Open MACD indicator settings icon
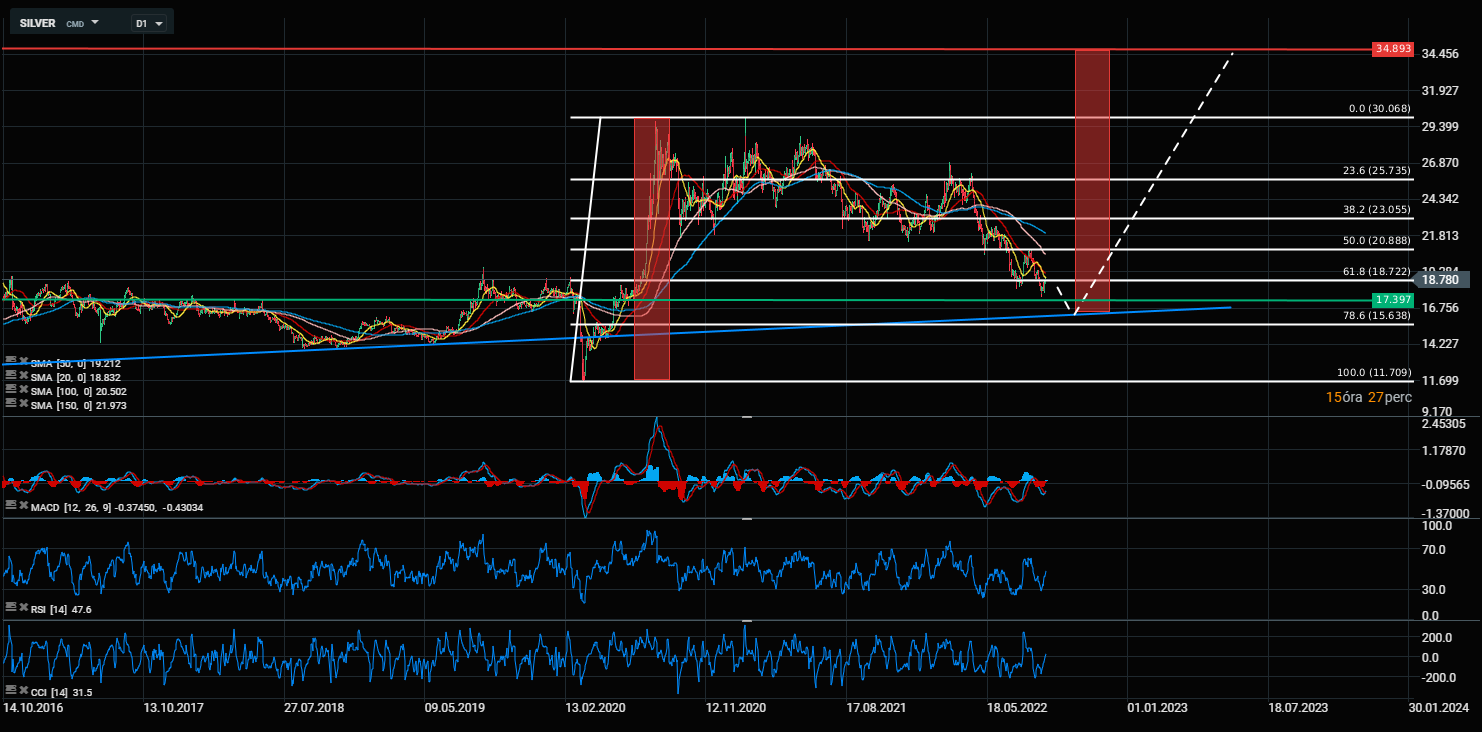The height and width of the screenshot is (732, 1482). tap(10, 507)
